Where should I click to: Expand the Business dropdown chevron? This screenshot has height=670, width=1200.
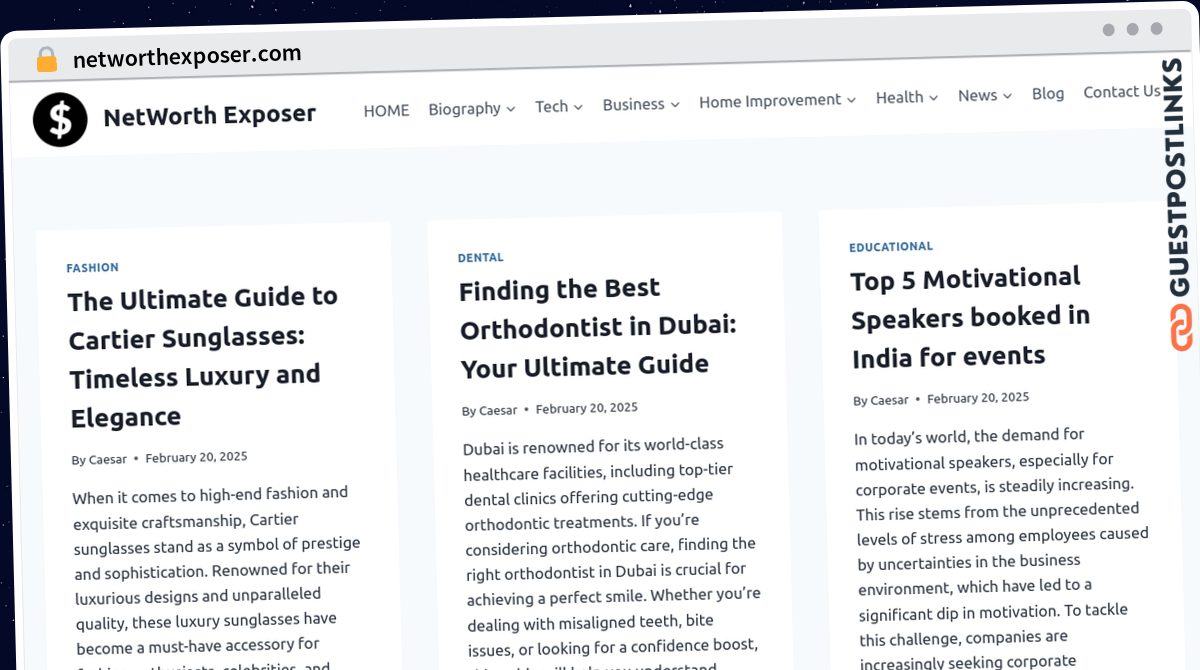pos(675,104)
